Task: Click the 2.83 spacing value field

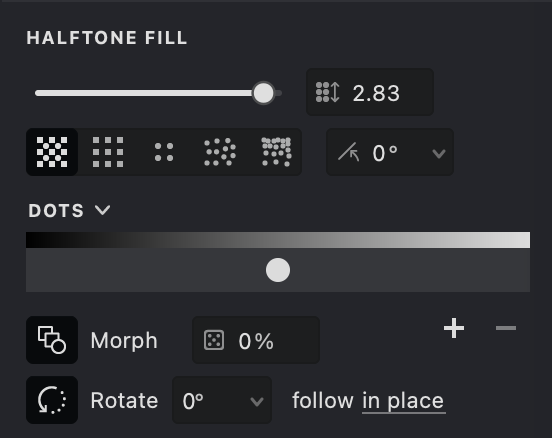Action: 370,92
